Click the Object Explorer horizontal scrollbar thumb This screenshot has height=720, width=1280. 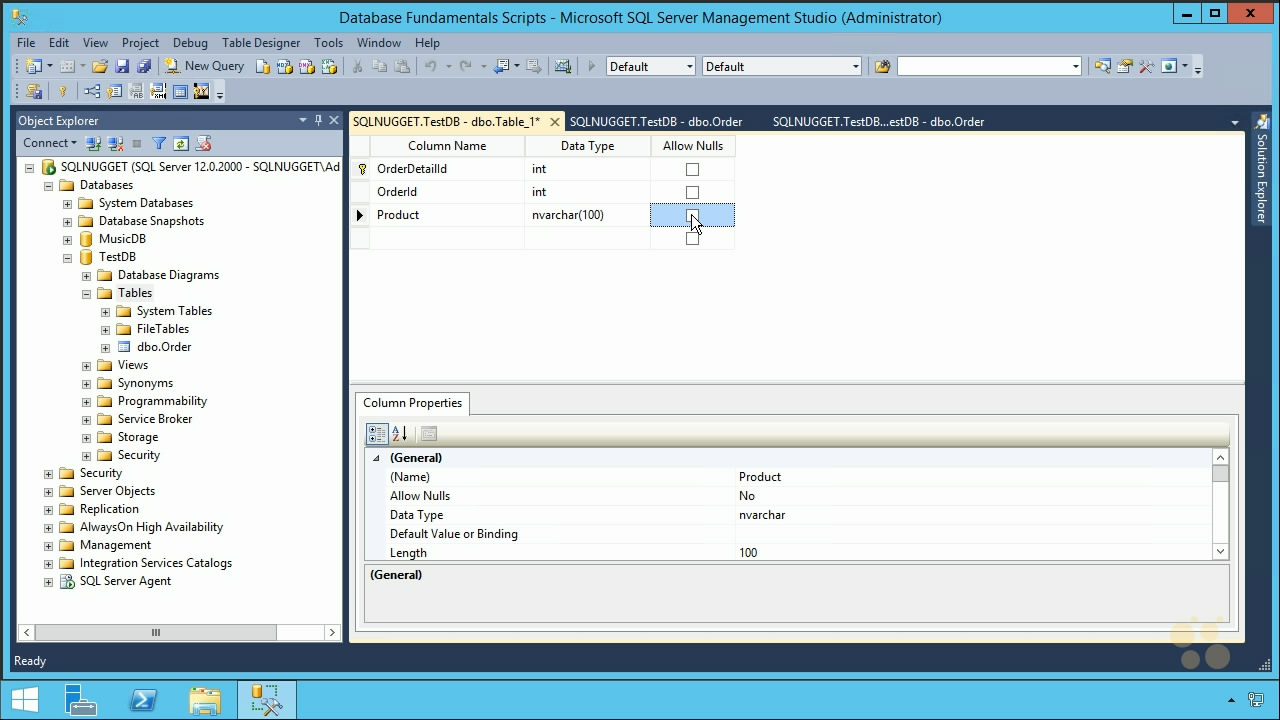click(156, 632)
